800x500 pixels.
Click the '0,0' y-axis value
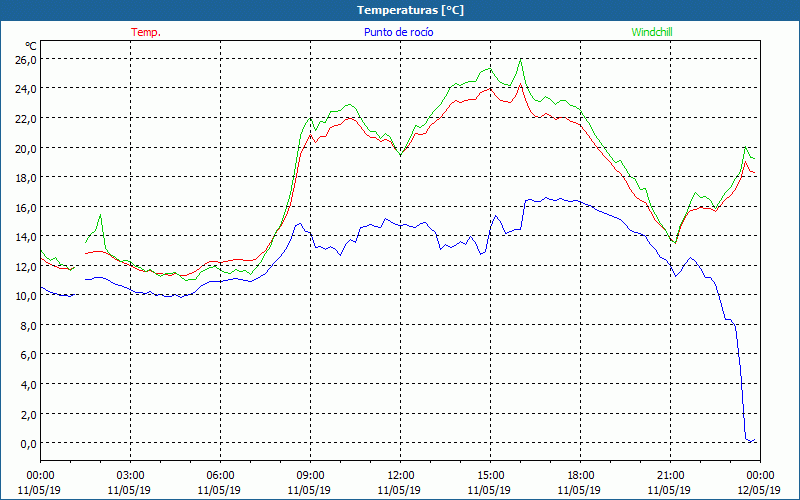pyautogui.click(x=30, y=443)
